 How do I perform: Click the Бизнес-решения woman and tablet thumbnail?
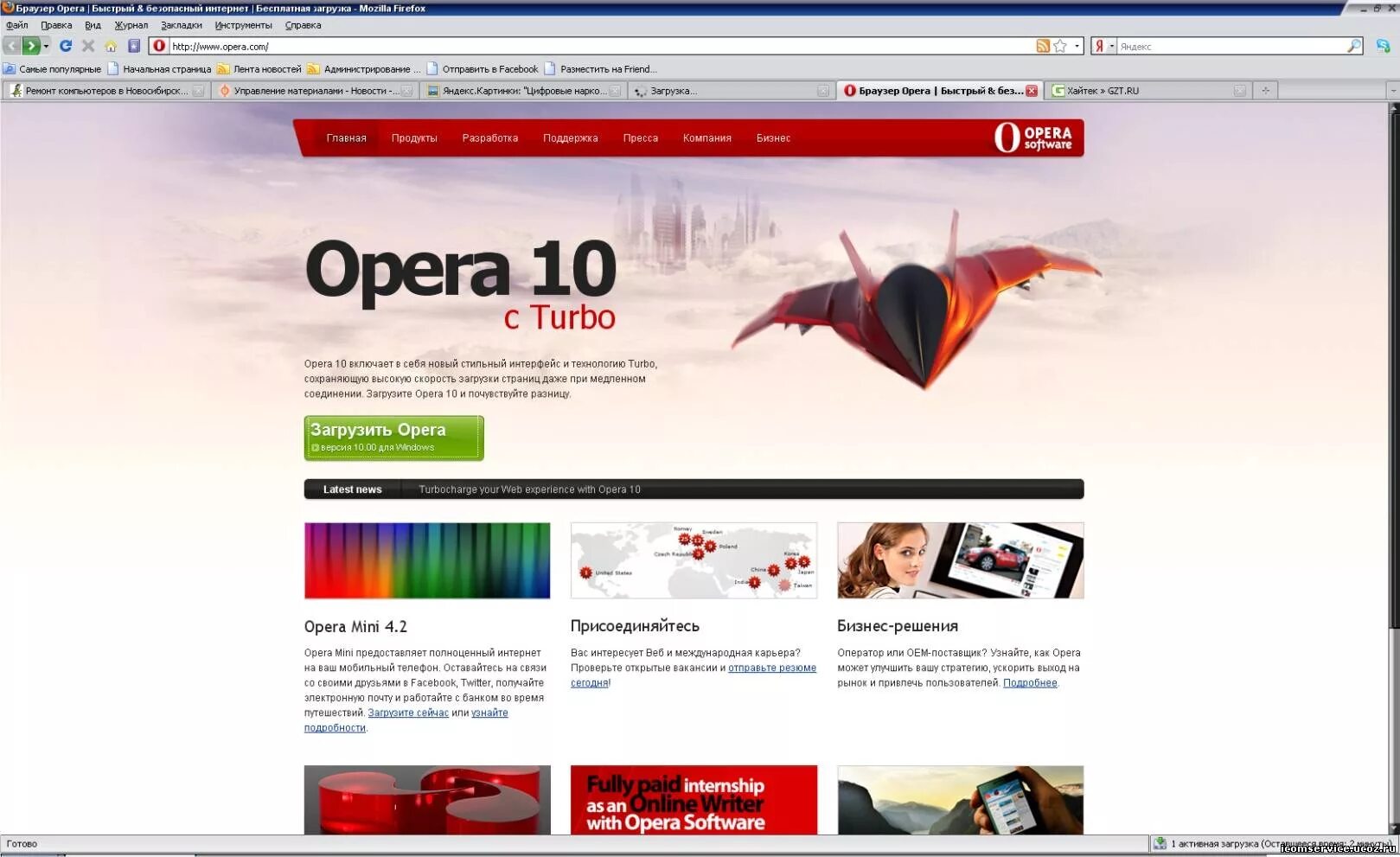pyautogui.click(x=960, y=560)
